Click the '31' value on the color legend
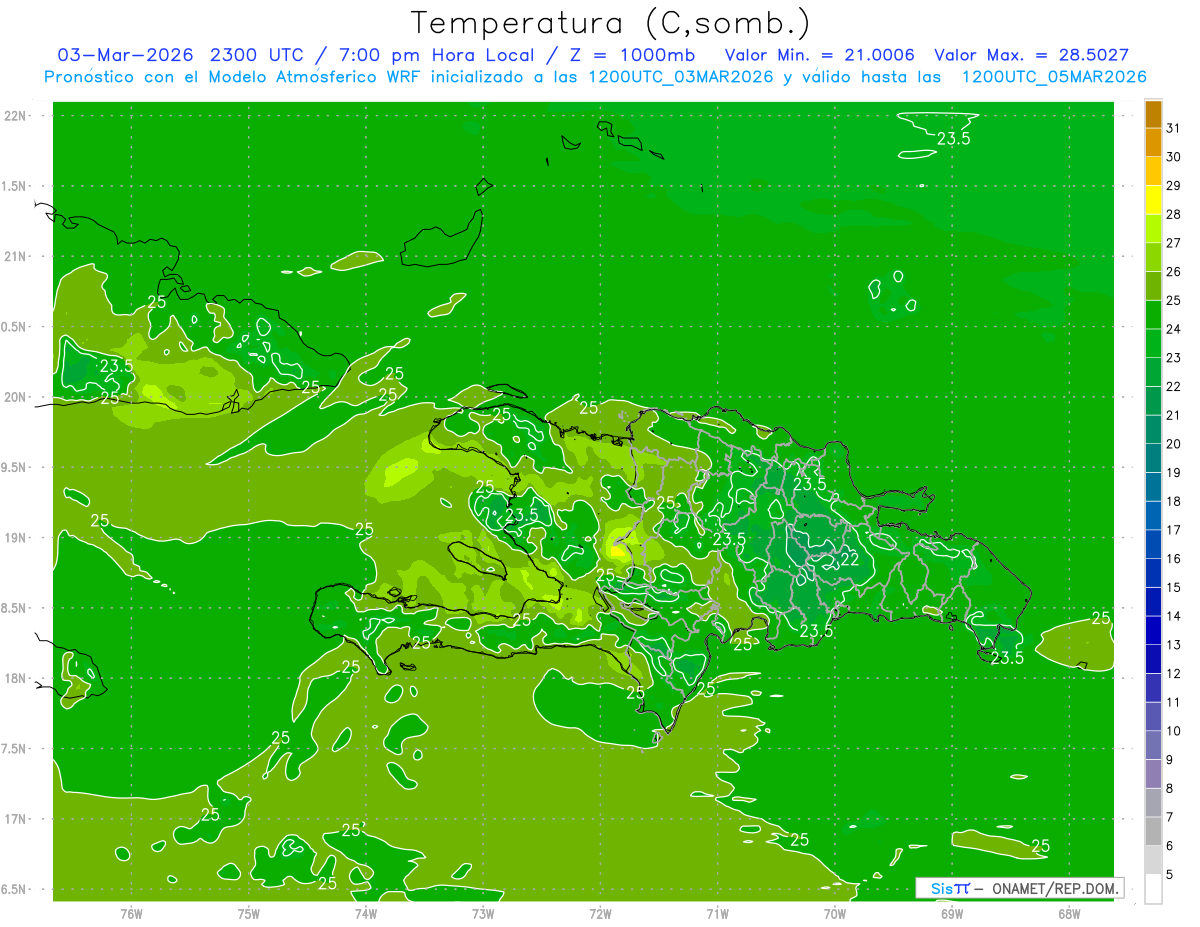1200x927 pixels. (x=1174, y=128)
